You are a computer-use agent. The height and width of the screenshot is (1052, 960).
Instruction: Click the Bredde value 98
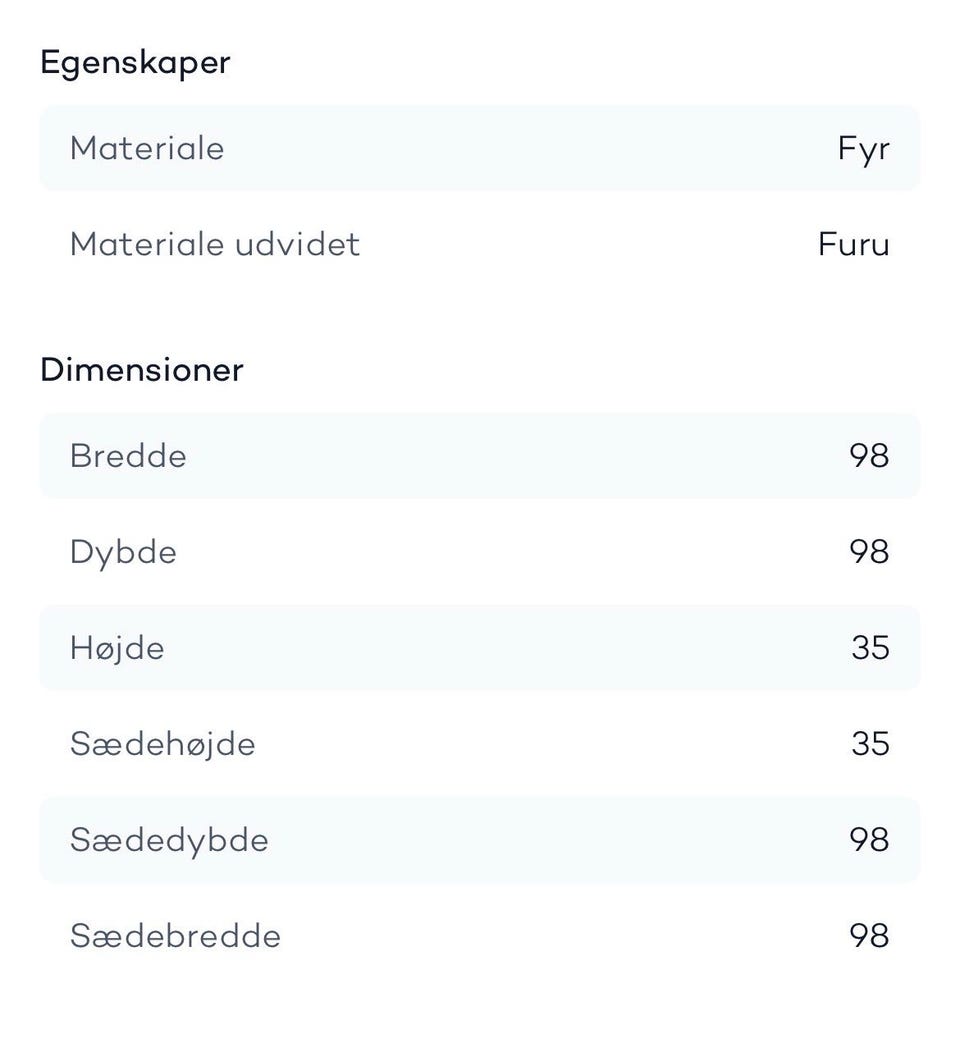click(869, 456)
